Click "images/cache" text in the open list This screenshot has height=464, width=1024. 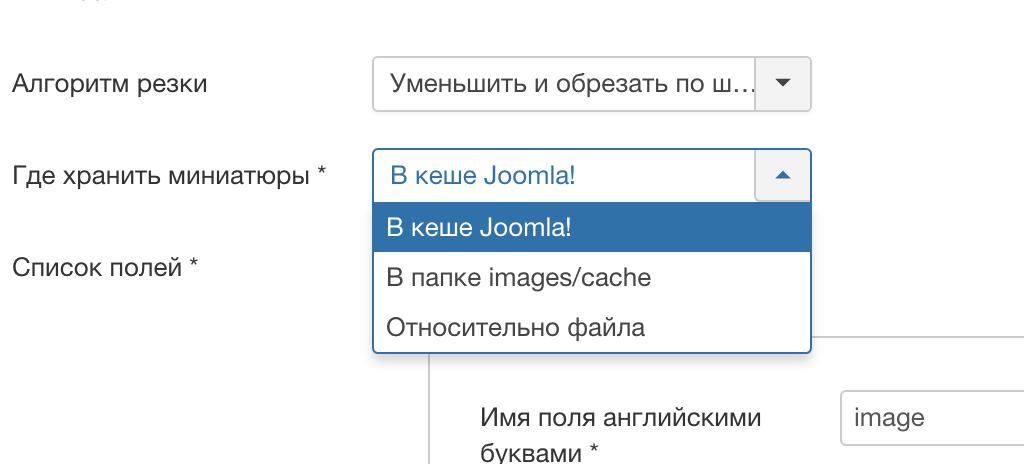582,277
